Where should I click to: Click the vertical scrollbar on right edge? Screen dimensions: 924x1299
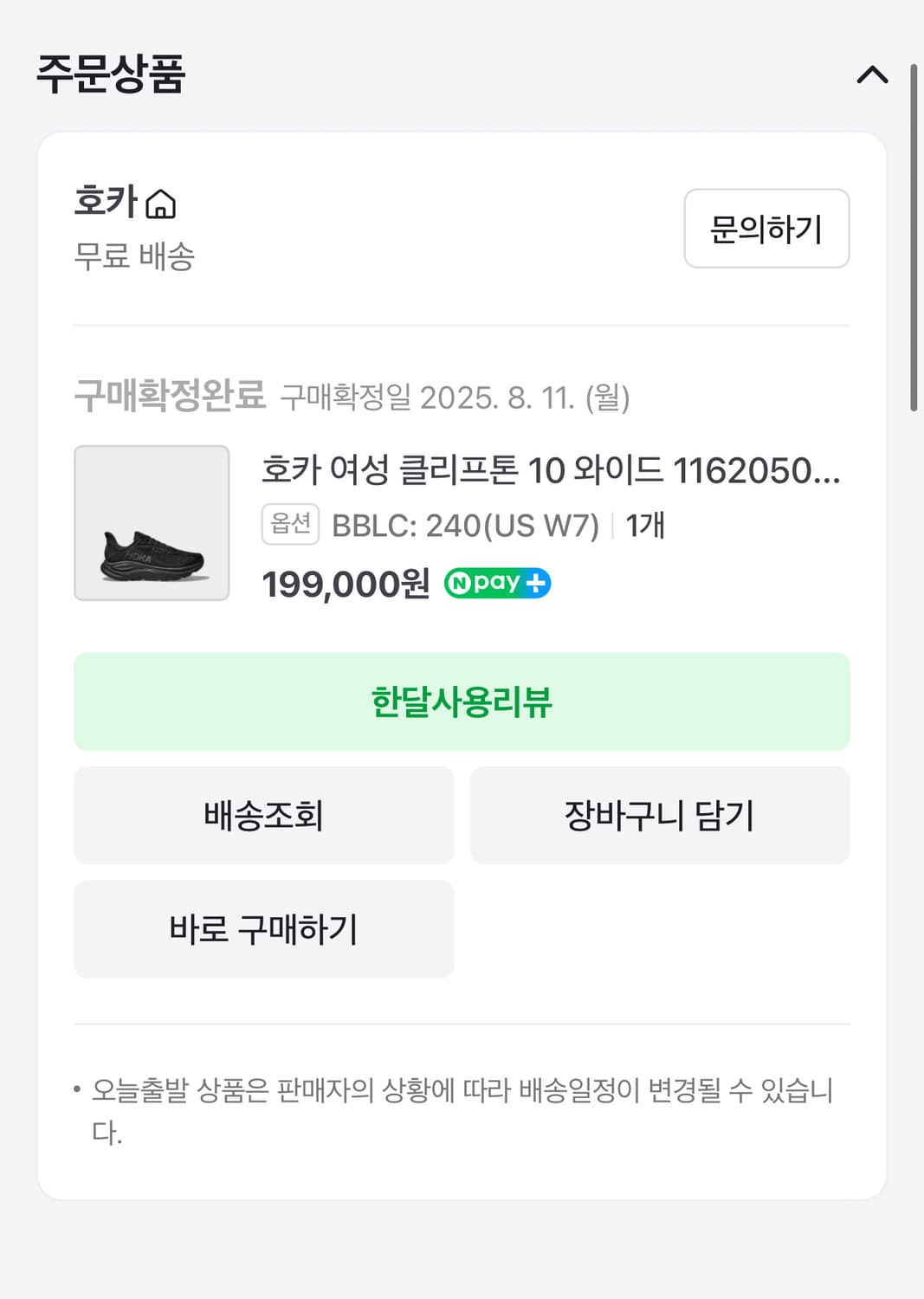point(914,238)
